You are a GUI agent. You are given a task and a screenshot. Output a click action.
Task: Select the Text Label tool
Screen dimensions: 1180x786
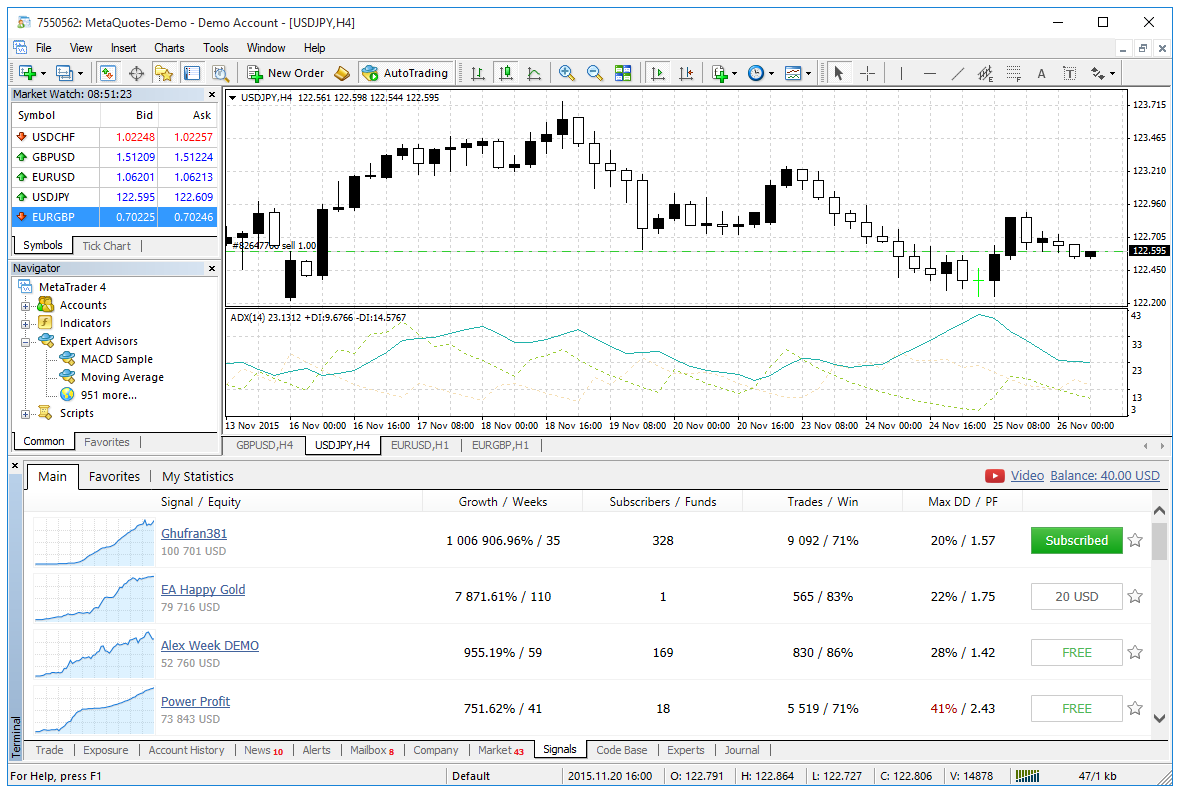1069,73
